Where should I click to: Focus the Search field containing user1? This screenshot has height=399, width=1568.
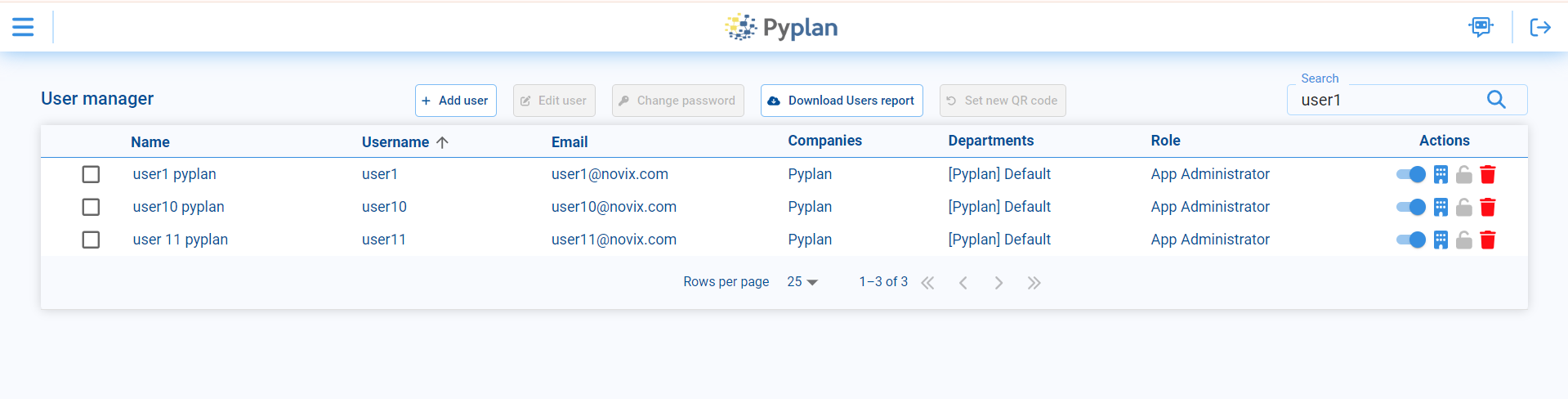click(x=1385, y=101)
